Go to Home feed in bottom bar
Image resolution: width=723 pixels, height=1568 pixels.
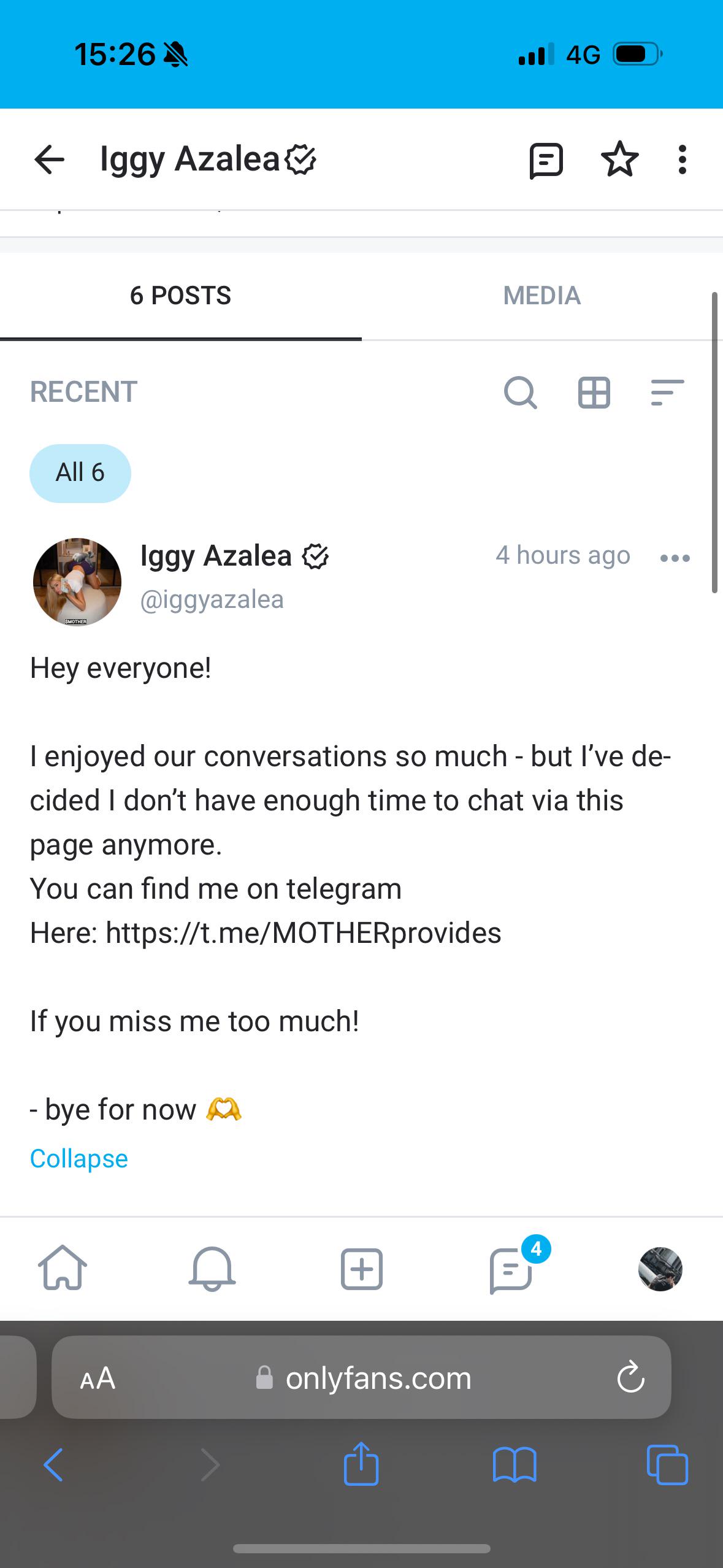click(x=63, y=1267)
